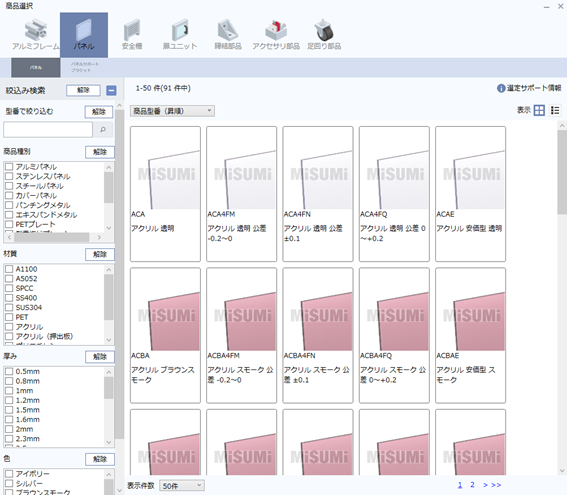Check the 0.5mm thickness checkbox

pyautogui.click(x=9, y=371)
